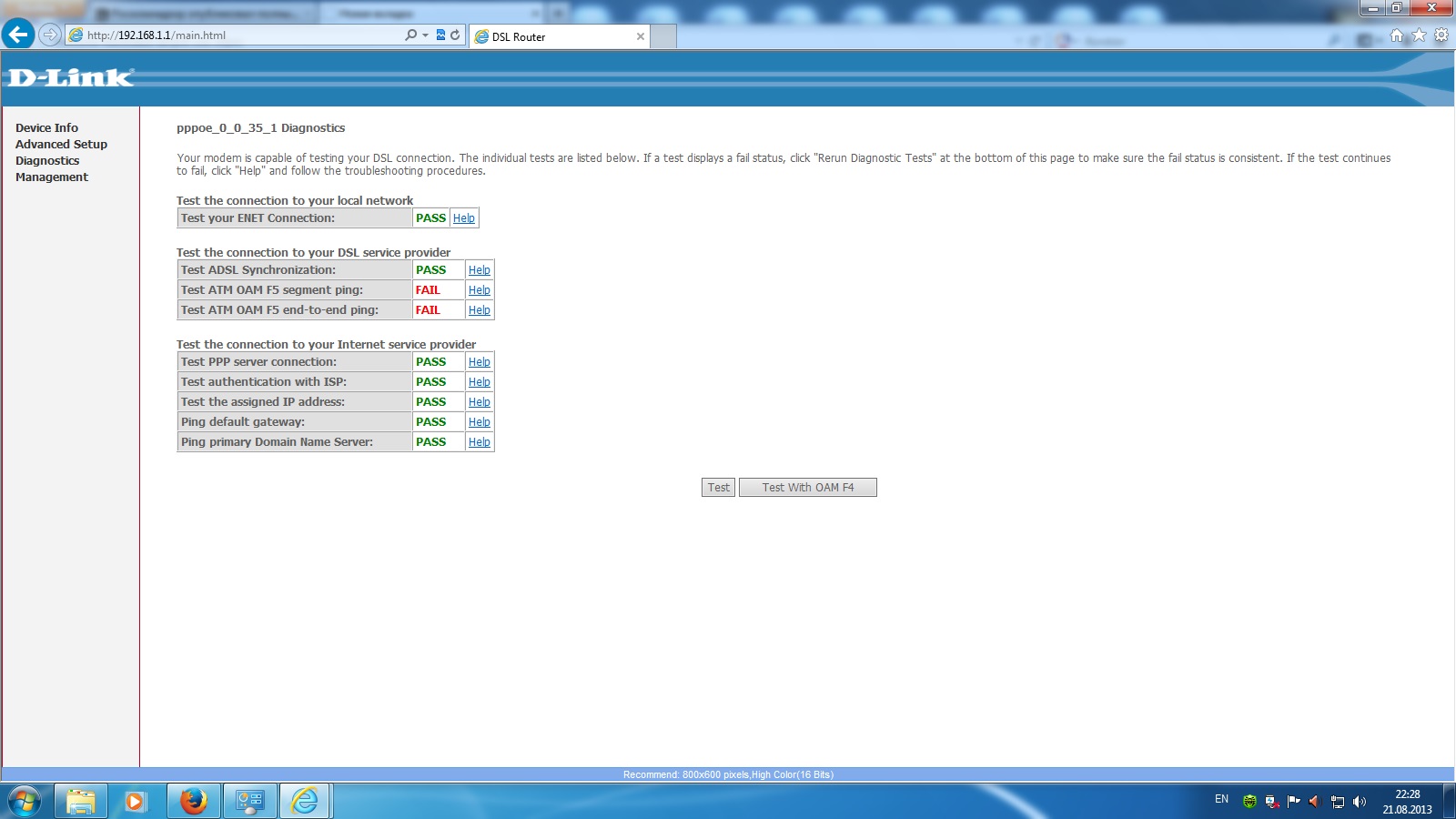Click the orange speaker tray icon
The height and width of the screenshot is (819, 1456).
click(x=1314, y=802)
